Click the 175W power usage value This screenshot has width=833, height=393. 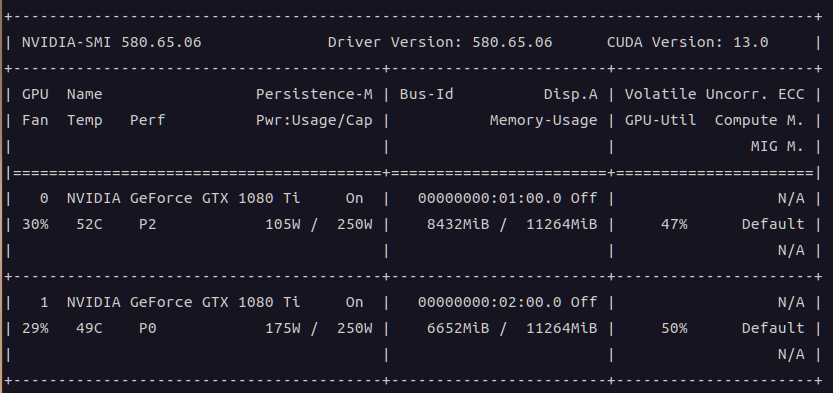(x=283, y=328)
